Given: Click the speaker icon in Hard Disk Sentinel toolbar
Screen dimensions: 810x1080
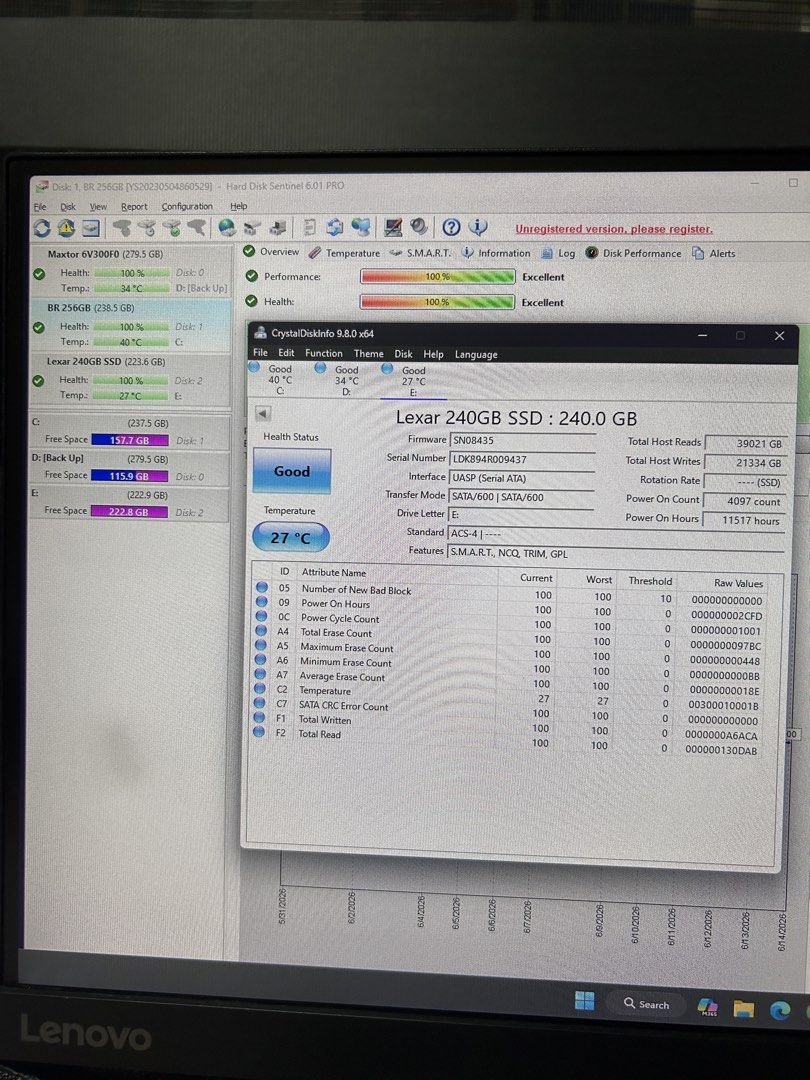Looking at the screenshot, I should (418, 227).
